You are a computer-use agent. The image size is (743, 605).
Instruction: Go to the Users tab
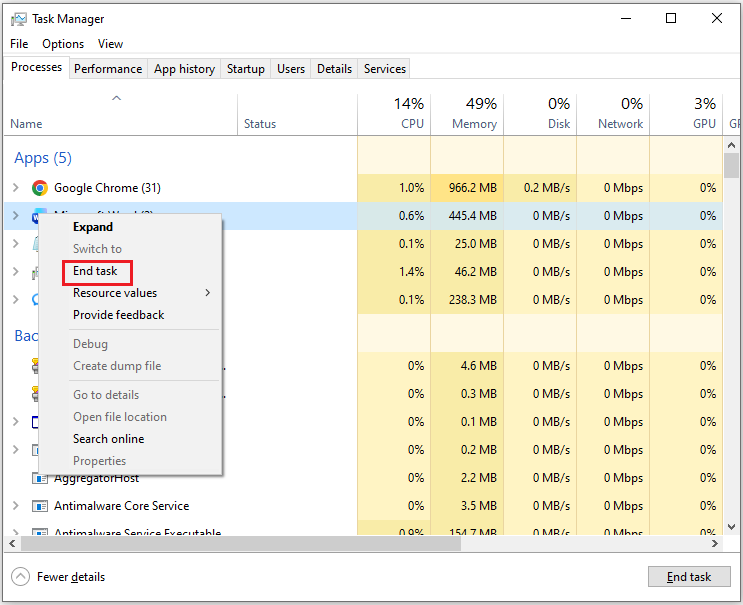[x=290, y=69]
